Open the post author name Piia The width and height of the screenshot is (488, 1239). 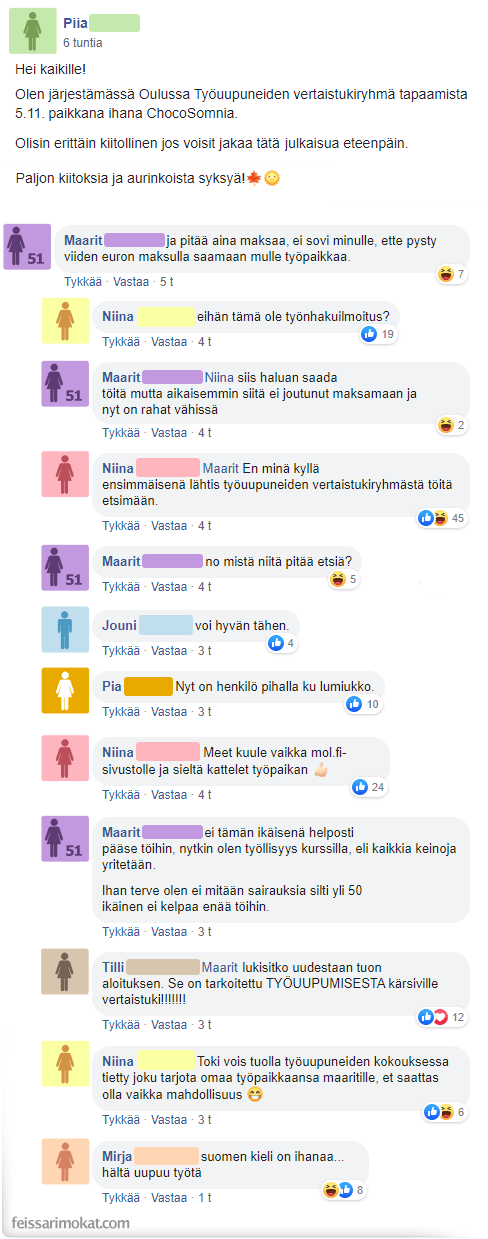(x=74, y=23)
